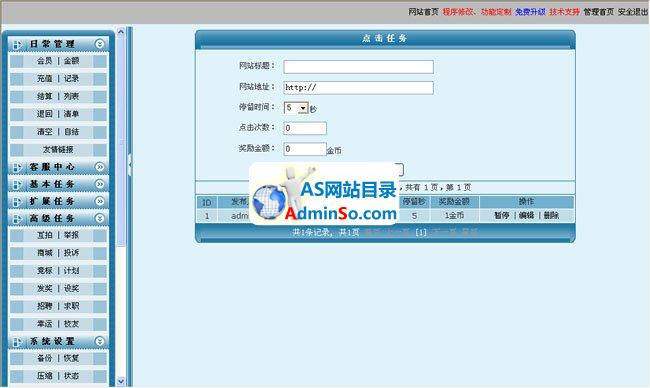
Task: Click the sidebar scrollbar down arrow
Action: [x=121, y=381]
